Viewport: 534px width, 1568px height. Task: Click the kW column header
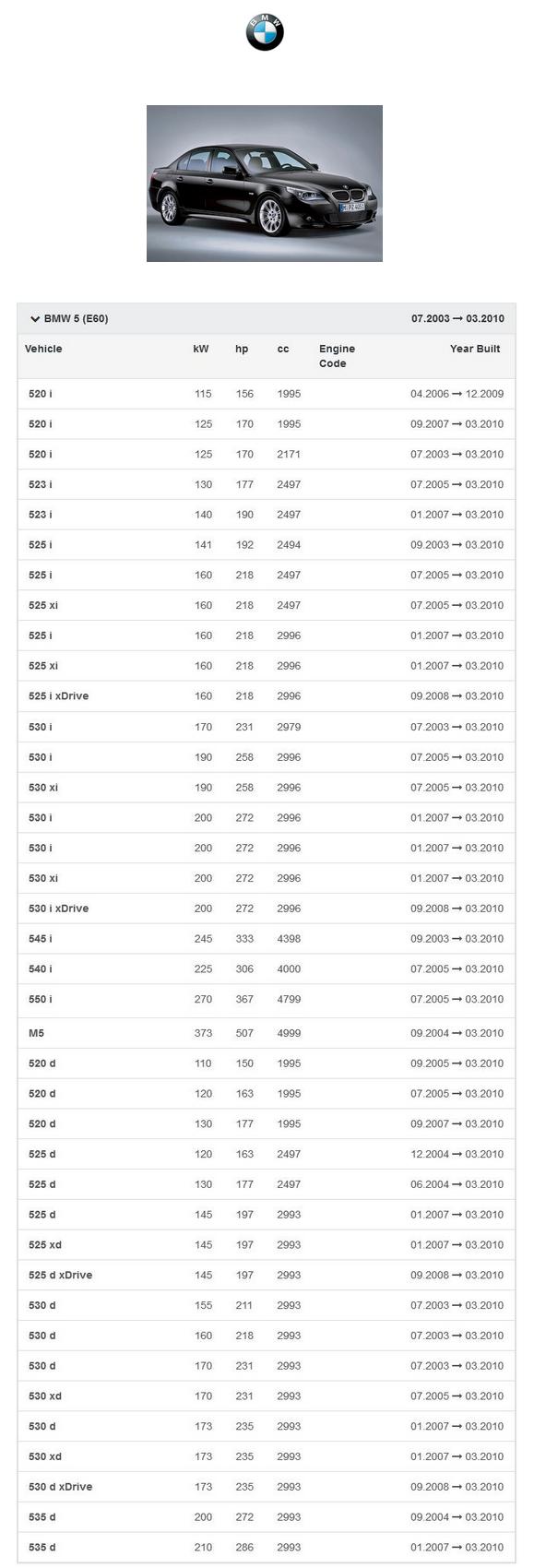click(201, 349)
